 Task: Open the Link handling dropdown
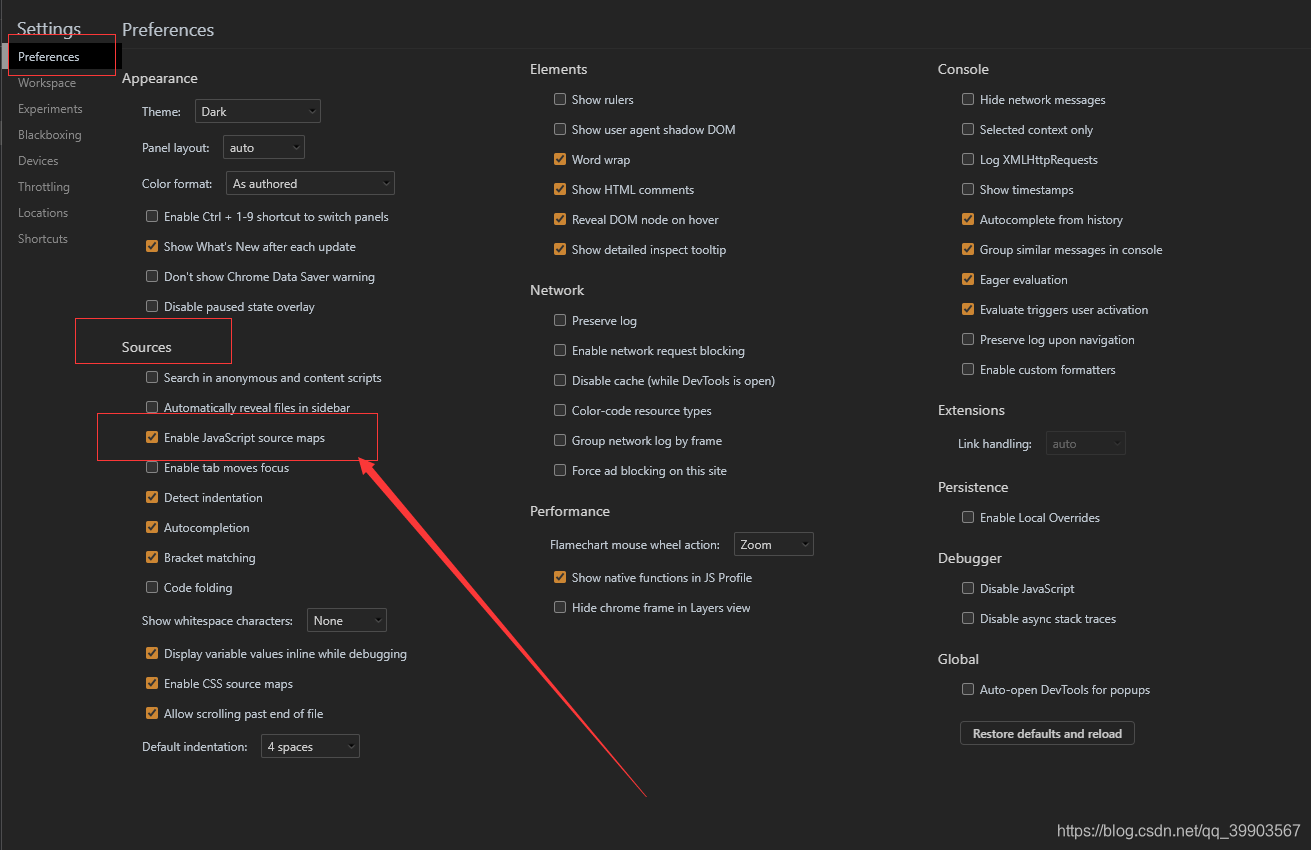click(1086, 443)
